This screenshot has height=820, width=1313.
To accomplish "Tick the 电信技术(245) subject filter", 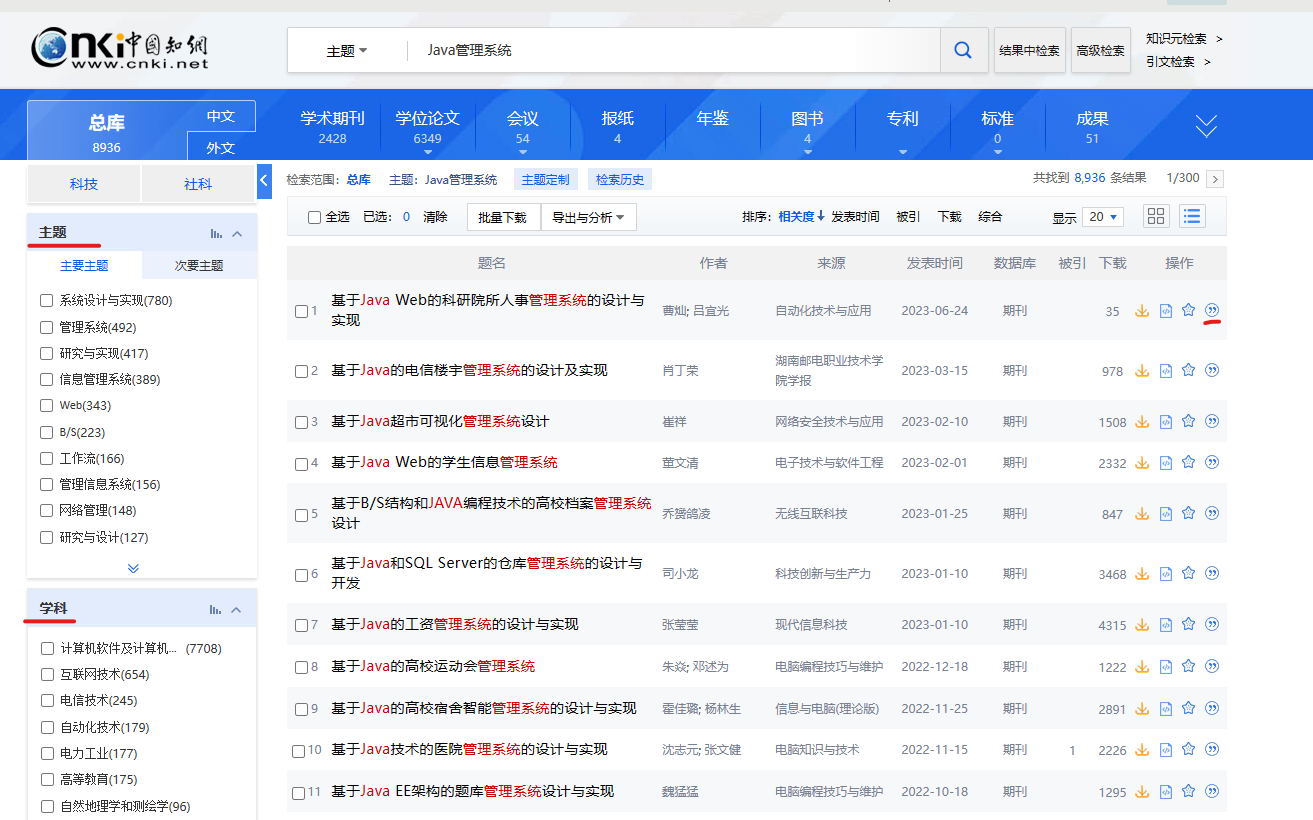I will [x=47, y=701].
